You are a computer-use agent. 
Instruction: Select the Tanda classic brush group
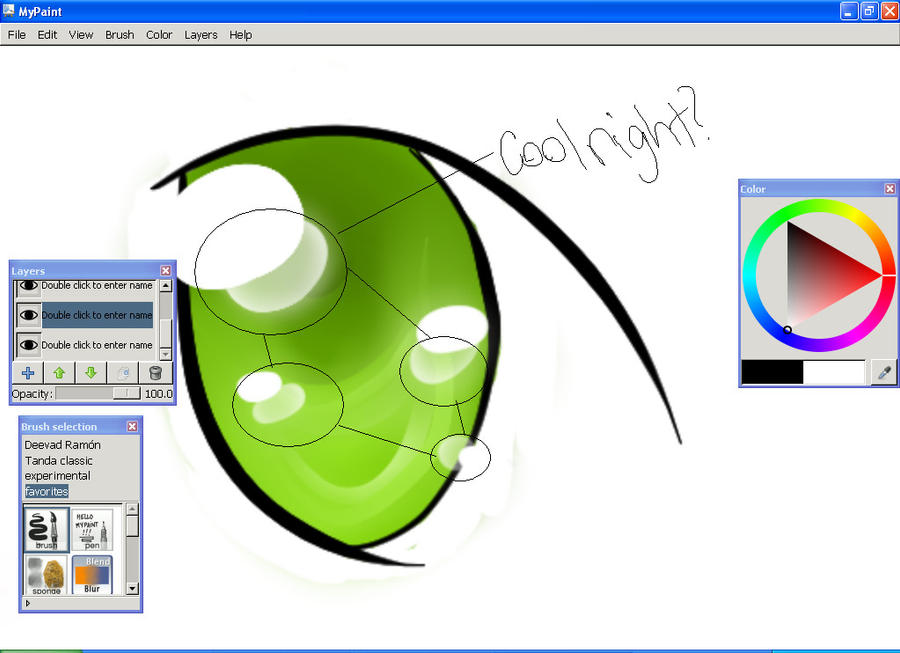[59, 460]
